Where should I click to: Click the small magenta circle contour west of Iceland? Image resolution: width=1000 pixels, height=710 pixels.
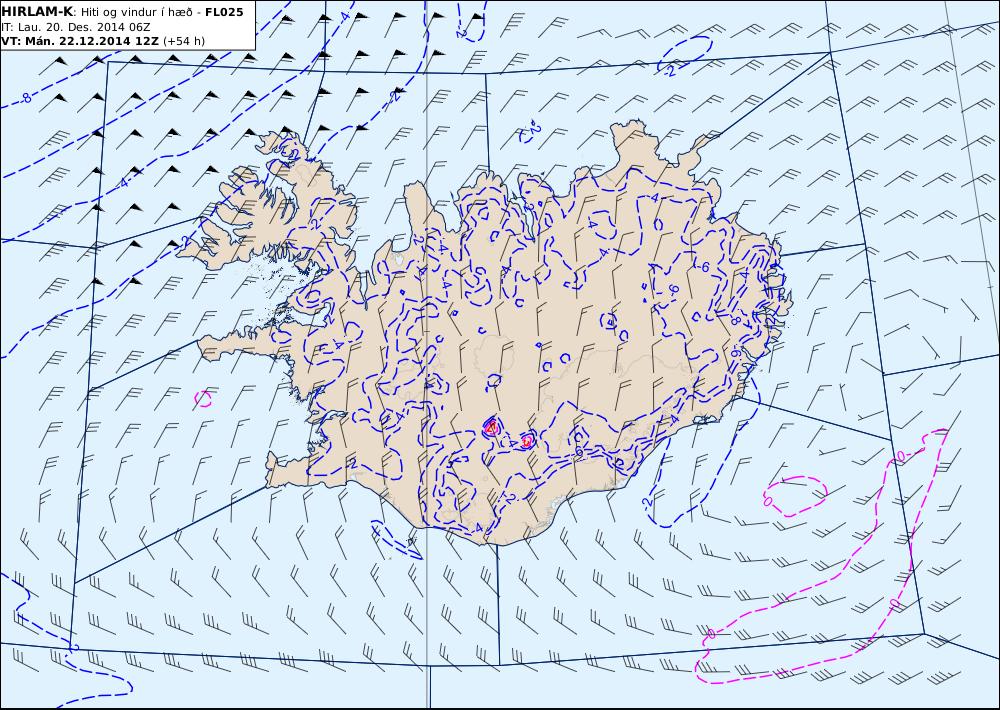(x=203, y=399)
